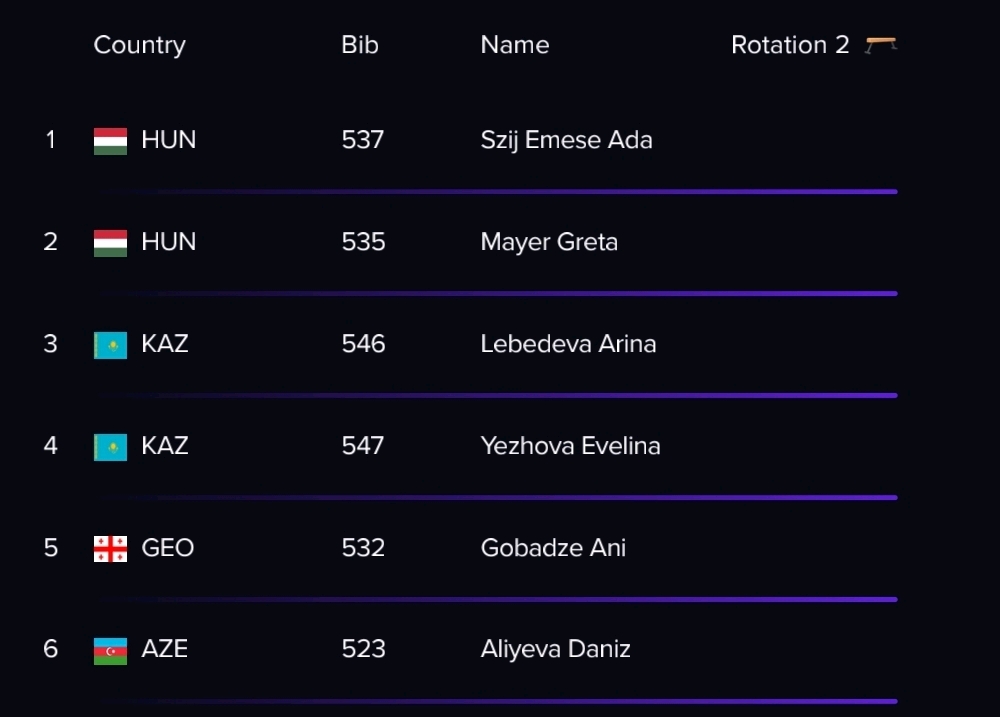Click Hungary flag beside Mayer Greta
The width and height of the screenshot is (1000, 717).
110,243
